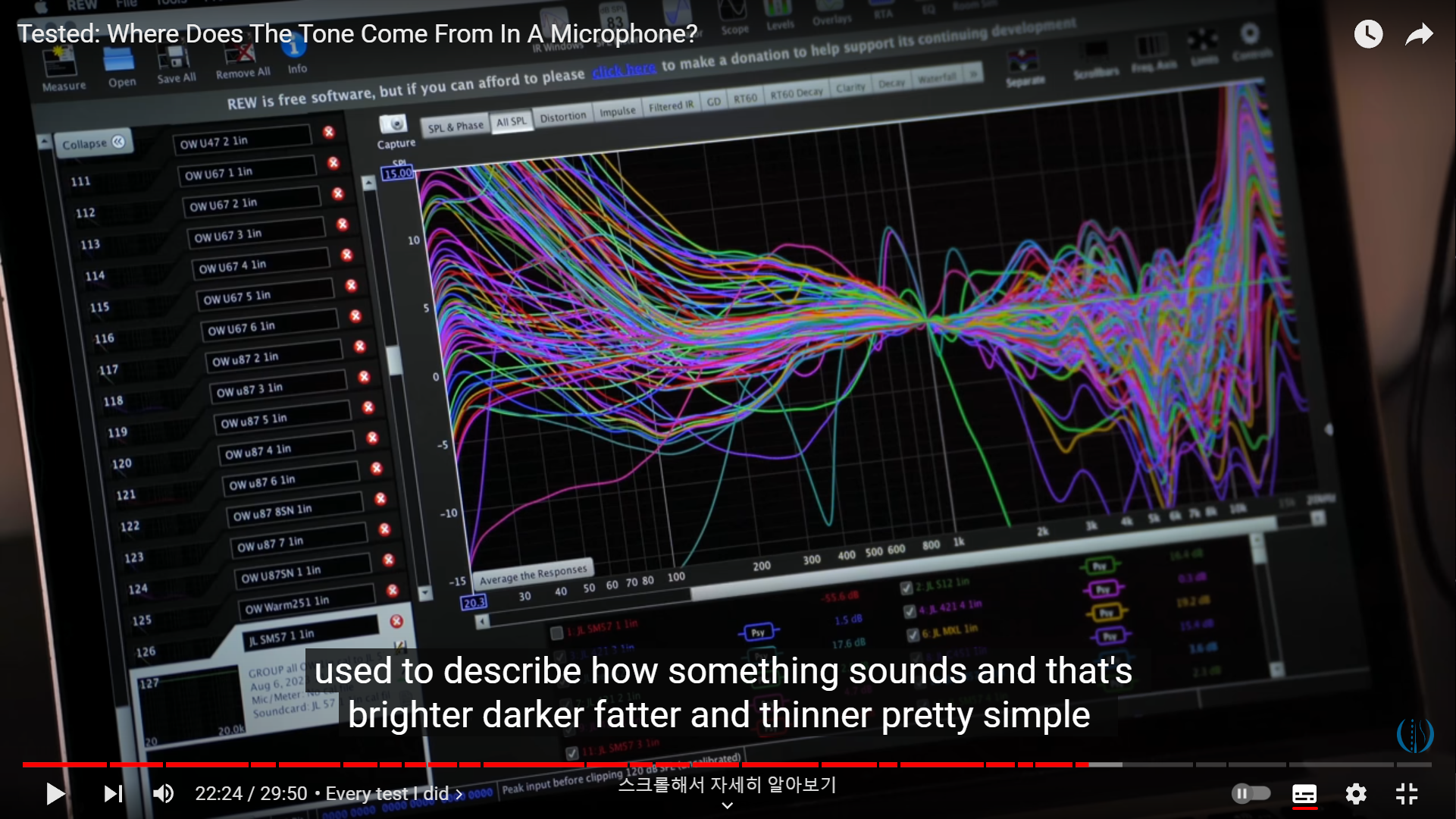Switch to Impulse tab
This screenshot has height=819, width=1456.
[617, 111]
